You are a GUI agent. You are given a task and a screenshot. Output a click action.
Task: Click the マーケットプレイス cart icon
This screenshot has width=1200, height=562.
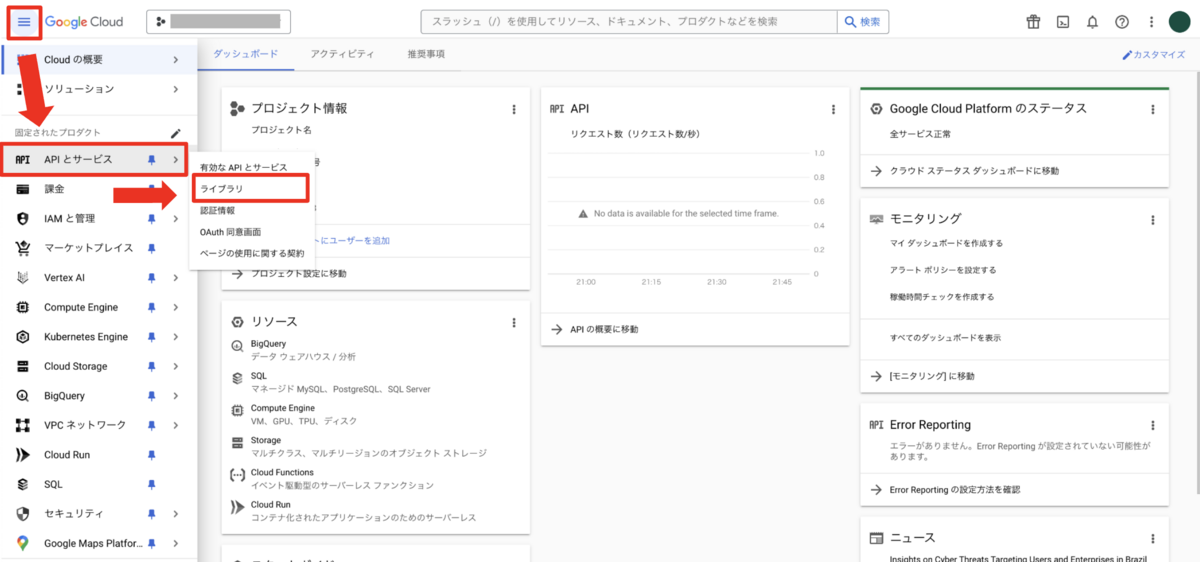(23, 248)
